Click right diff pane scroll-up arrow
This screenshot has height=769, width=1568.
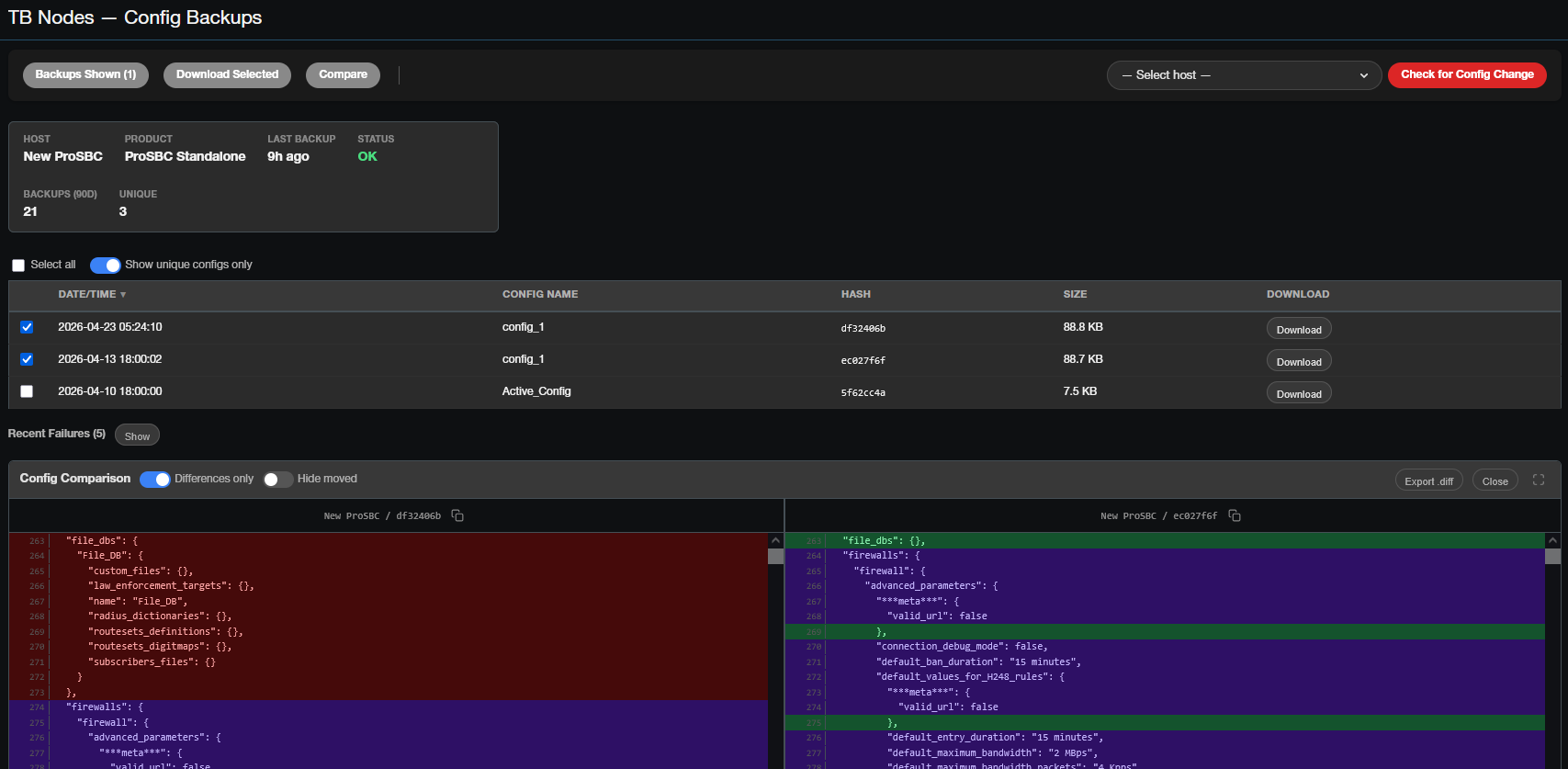click(x=1552, y=540)
